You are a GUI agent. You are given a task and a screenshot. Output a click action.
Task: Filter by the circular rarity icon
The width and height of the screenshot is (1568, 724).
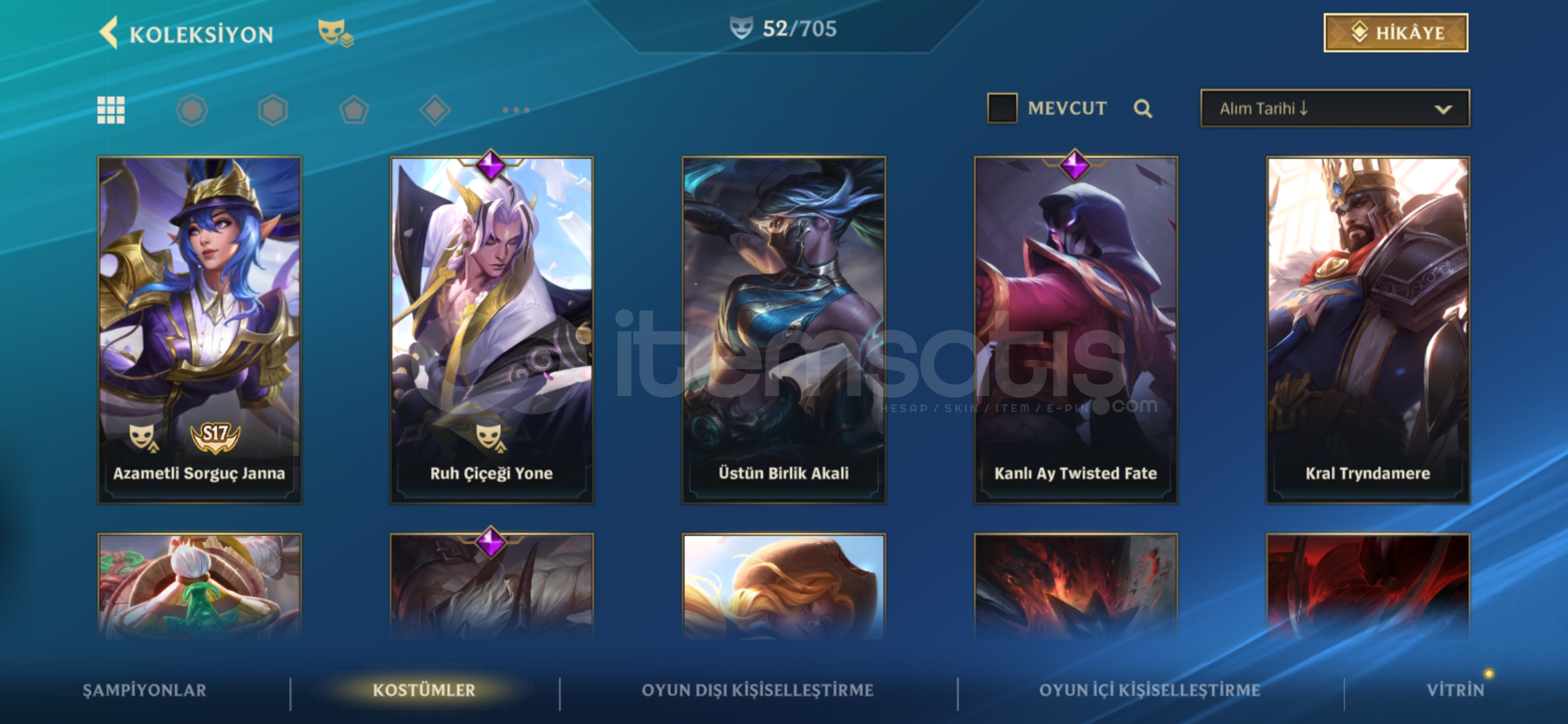192,109
